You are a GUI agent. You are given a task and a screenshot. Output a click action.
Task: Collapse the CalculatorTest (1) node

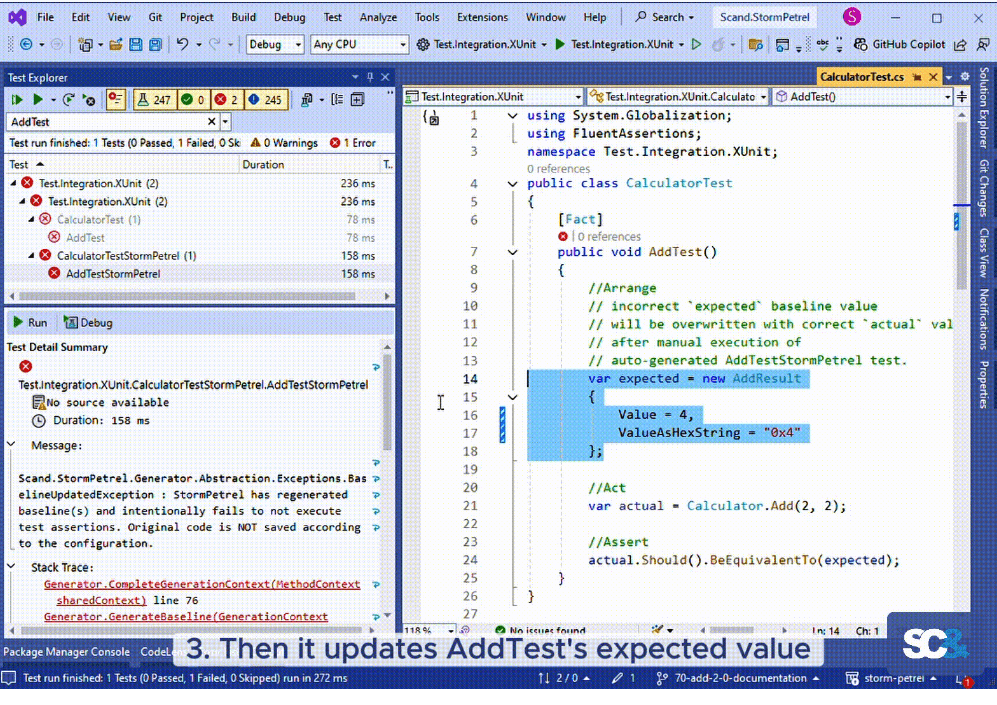[31, 219]
